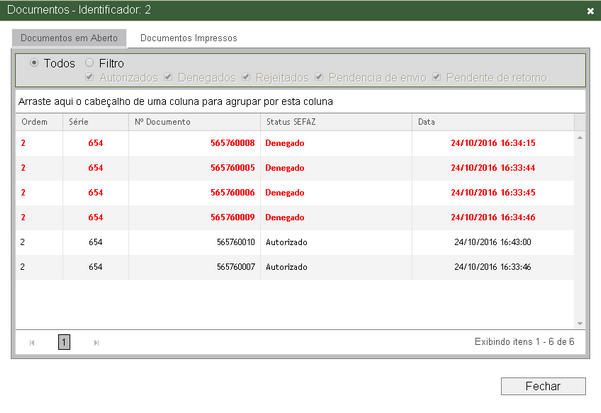The image size is (601, 413).
Task: Go to first page using pager icon
Action: [32, 342]
